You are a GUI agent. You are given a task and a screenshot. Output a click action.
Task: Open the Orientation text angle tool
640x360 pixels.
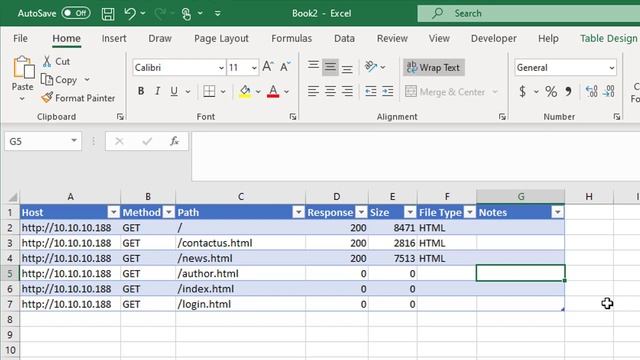(371, 67)
